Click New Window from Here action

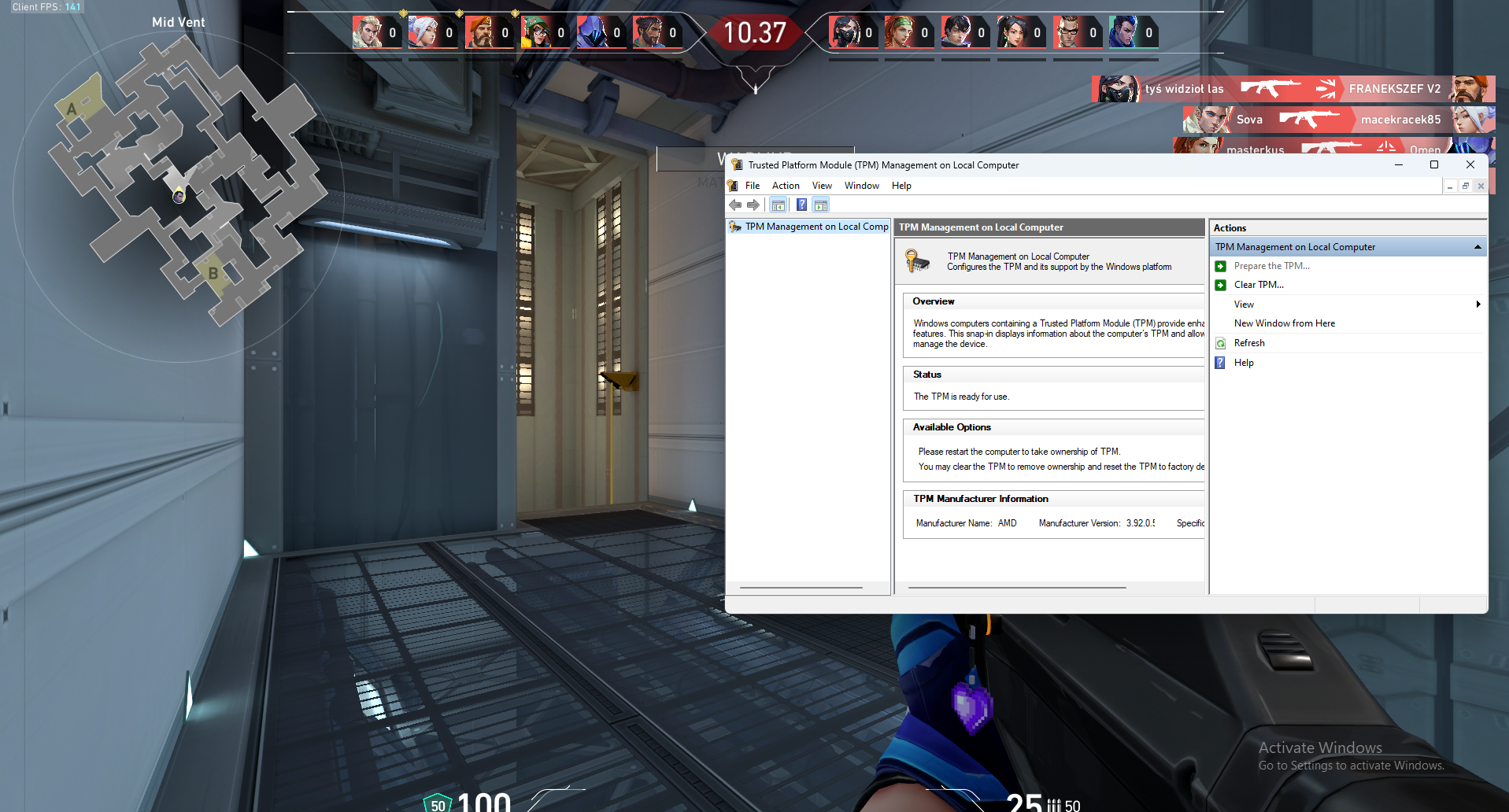tap(1285, 323)
